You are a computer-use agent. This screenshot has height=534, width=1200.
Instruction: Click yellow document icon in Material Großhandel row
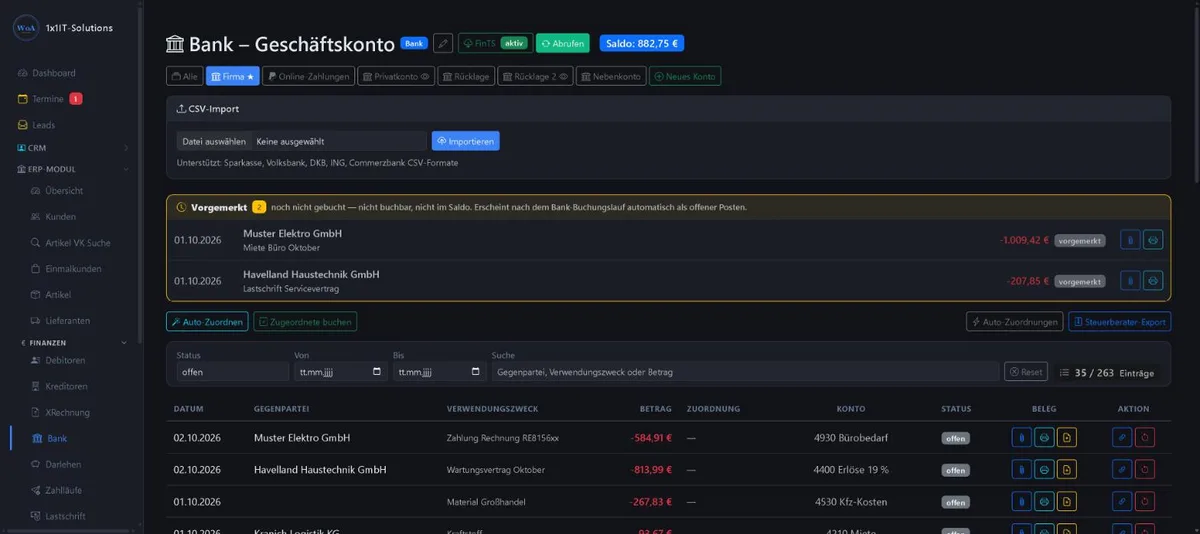click(x=1067, y=501)
